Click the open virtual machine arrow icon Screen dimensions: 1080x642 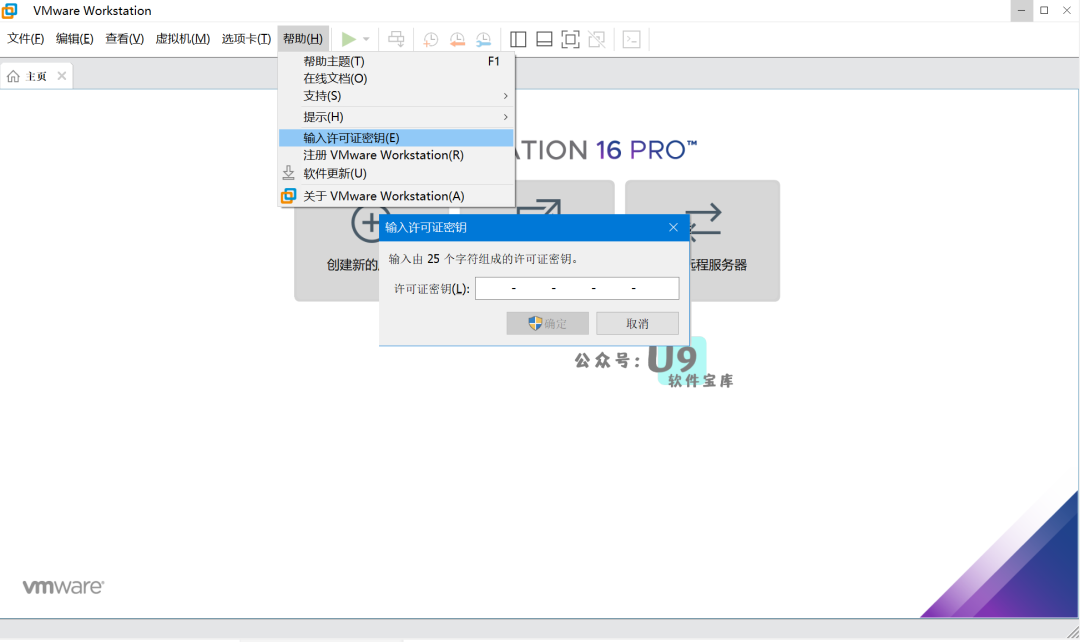(539, 207)
